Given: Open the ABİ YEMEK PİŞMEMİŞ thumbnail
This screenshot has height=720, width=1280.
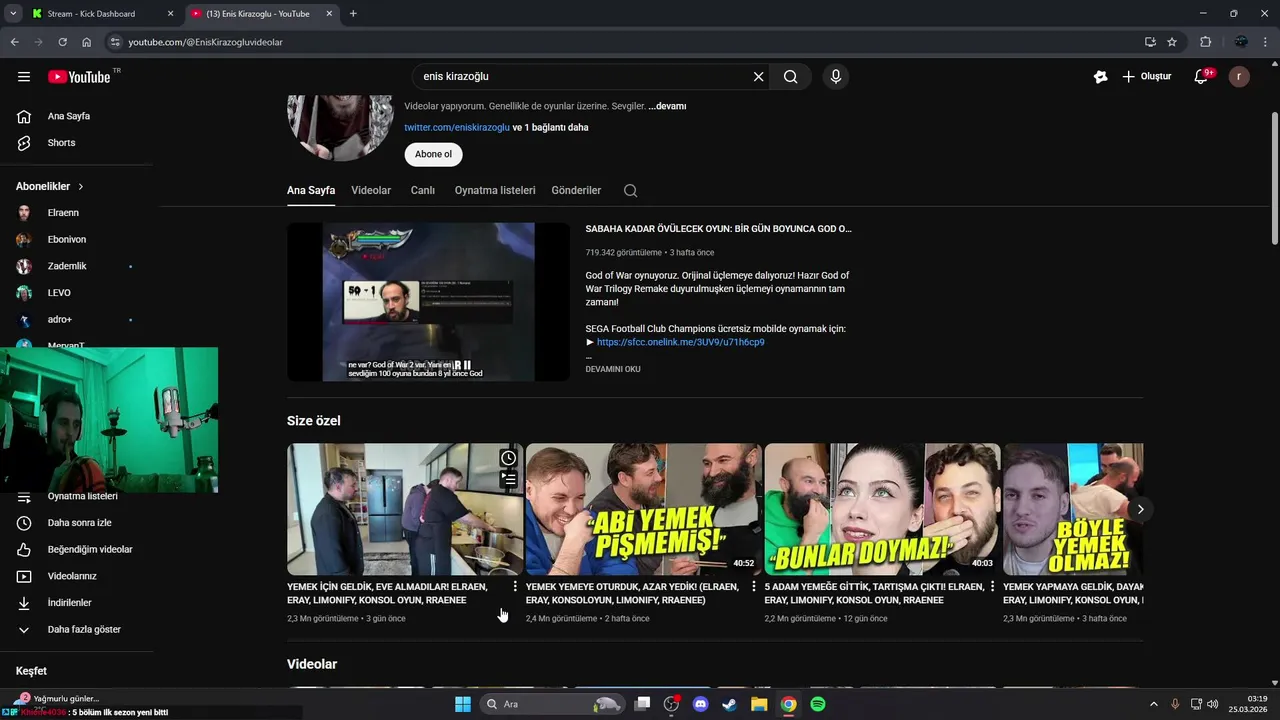Looking at the screenshot, I should 643,509.
